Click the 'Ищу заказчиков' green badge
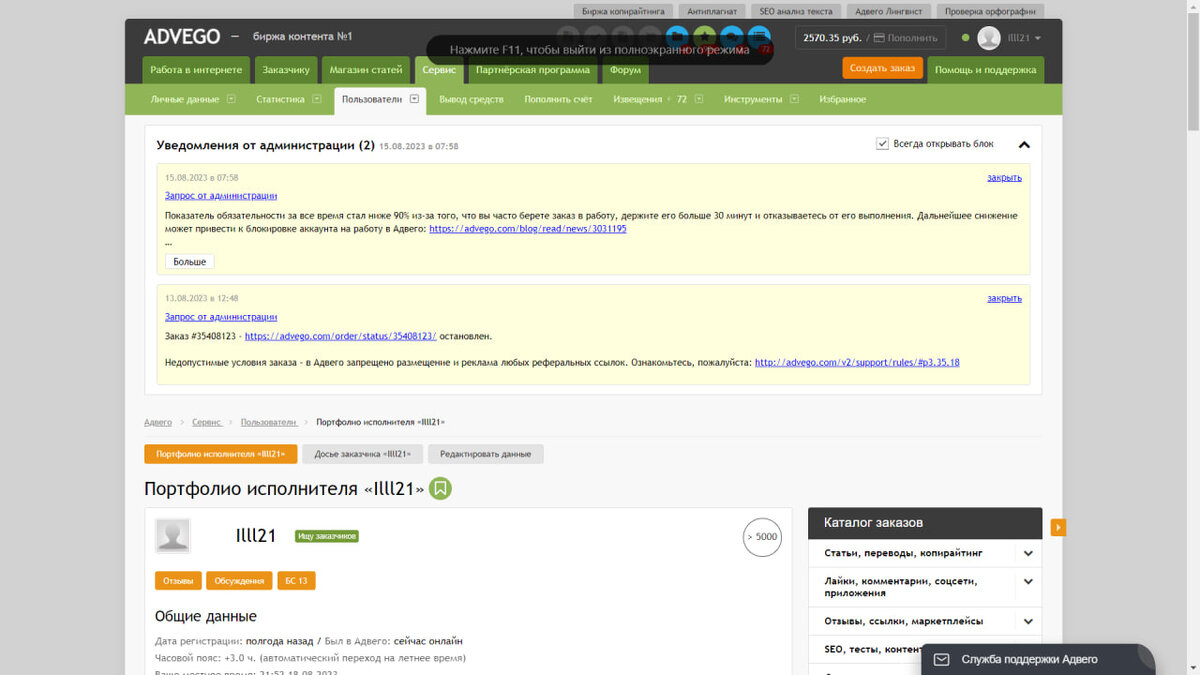Image resolution: width=1200 pixels, height=675 pixels. coord(327,537)
